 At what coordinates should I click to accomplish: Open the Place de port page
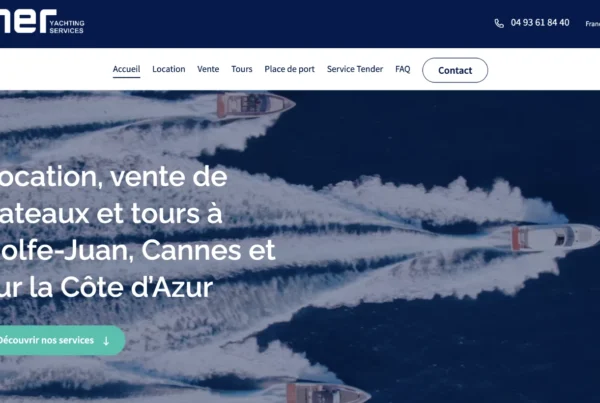[289, 69]
